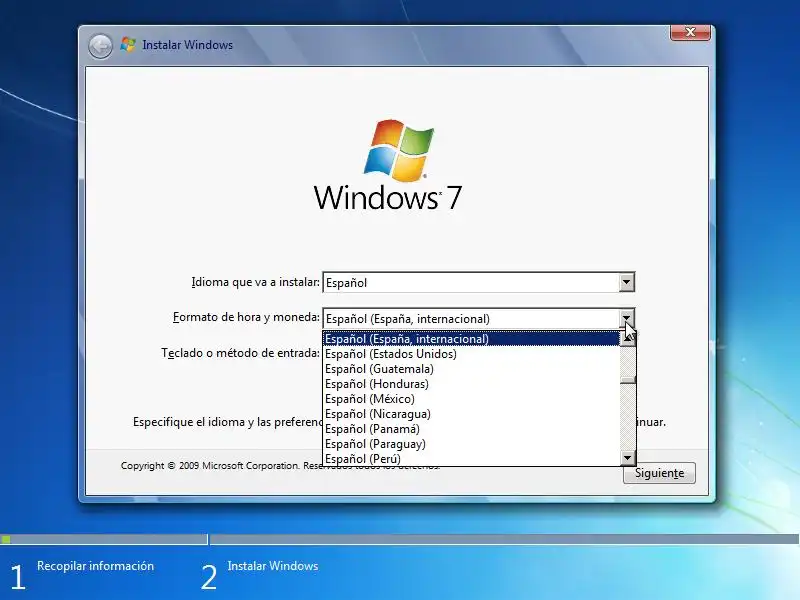The height and width of the screenshot is (600, 800).
Task: Pick Español (Panamá) option
Action: click(x=471, y=429)
